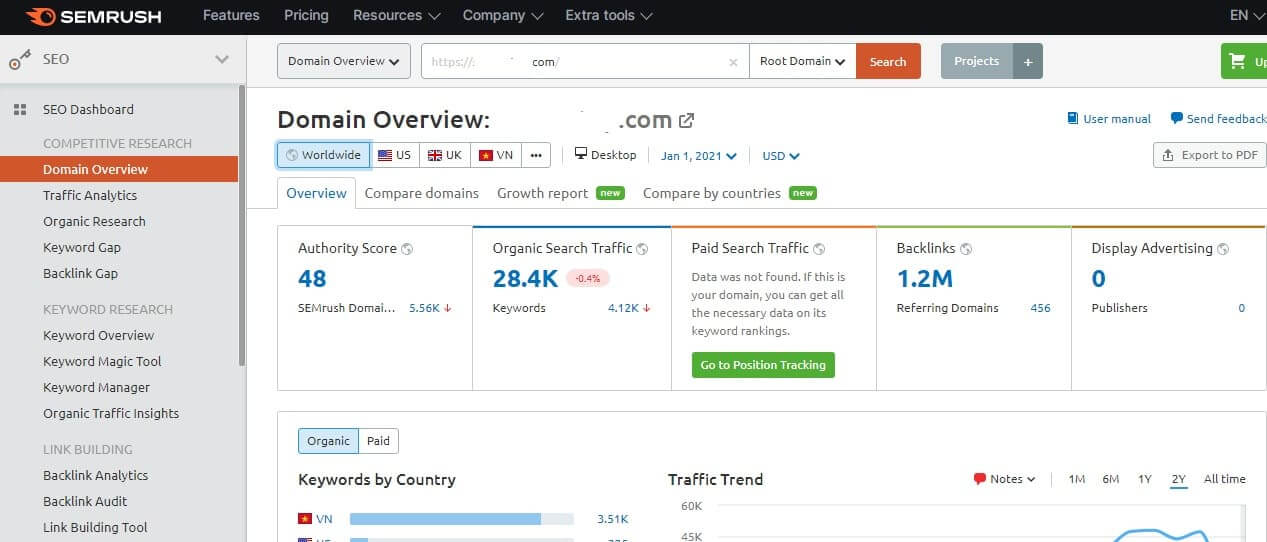Collapse the SEO sidebar chevron
Viewport: 1267px width, 542px height.
click(x=222, y=60)
